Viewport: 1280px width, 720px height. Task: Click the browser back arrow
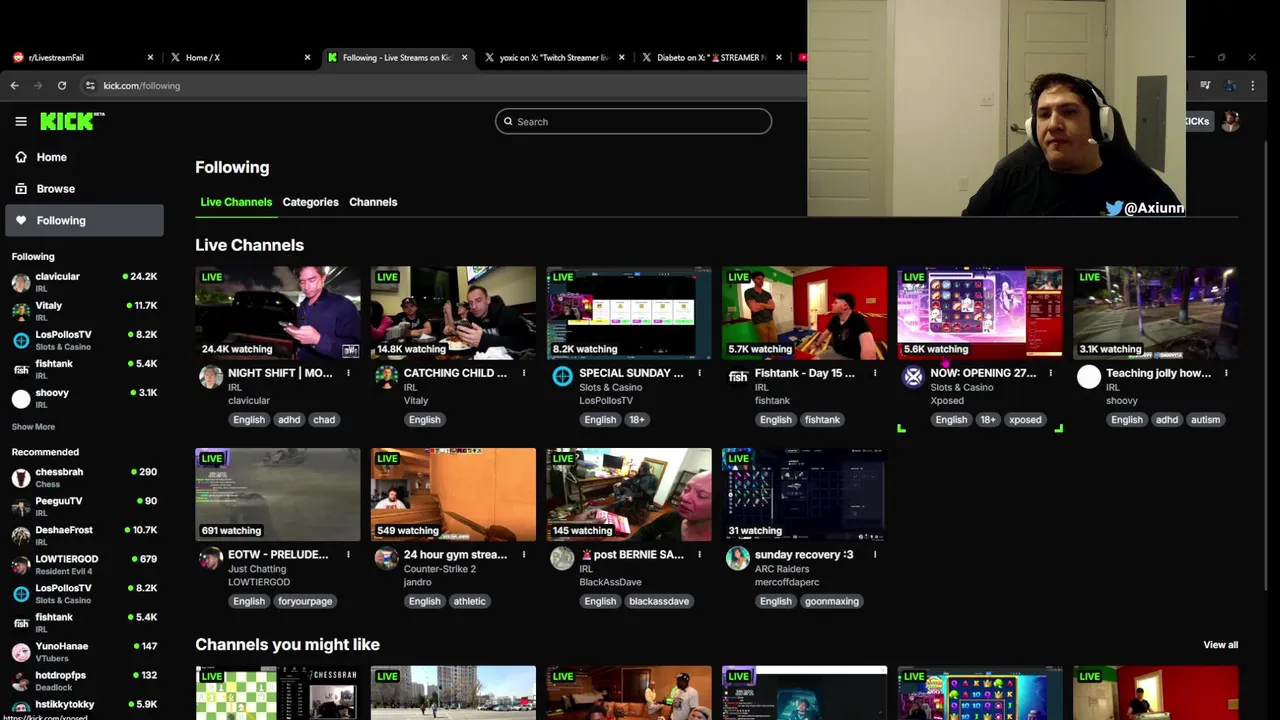(15, 86)
